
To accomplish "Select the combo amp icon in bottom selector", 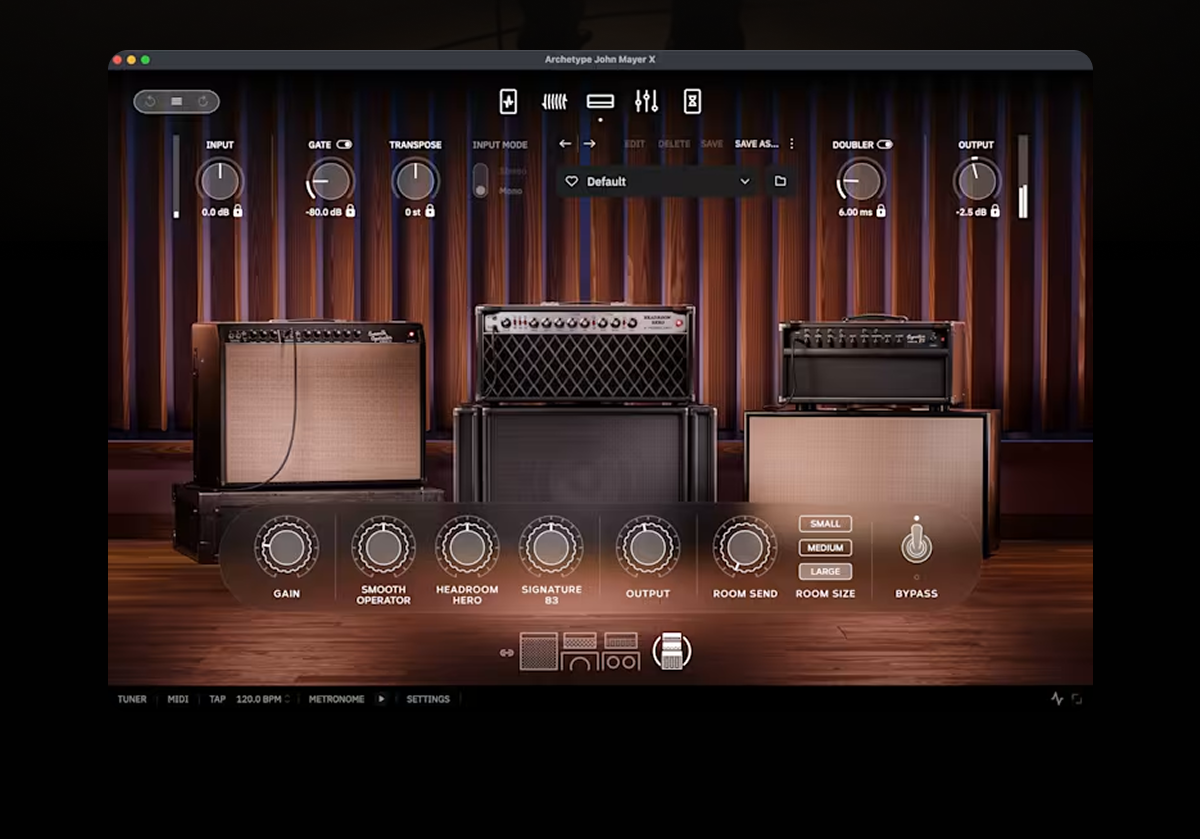I will pos(537,652).
